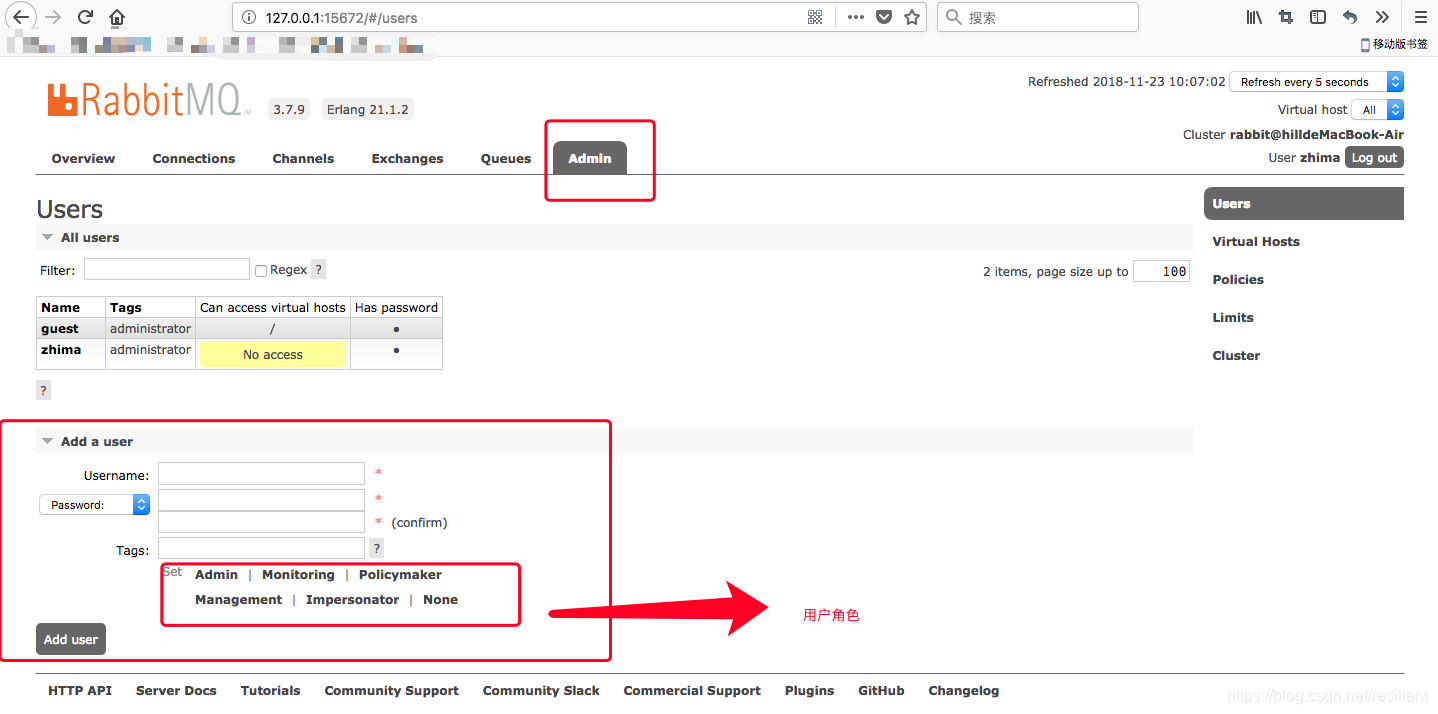Click the Pocket save icon
Viewport: 1438px width, 714px height.
[884, 17]
